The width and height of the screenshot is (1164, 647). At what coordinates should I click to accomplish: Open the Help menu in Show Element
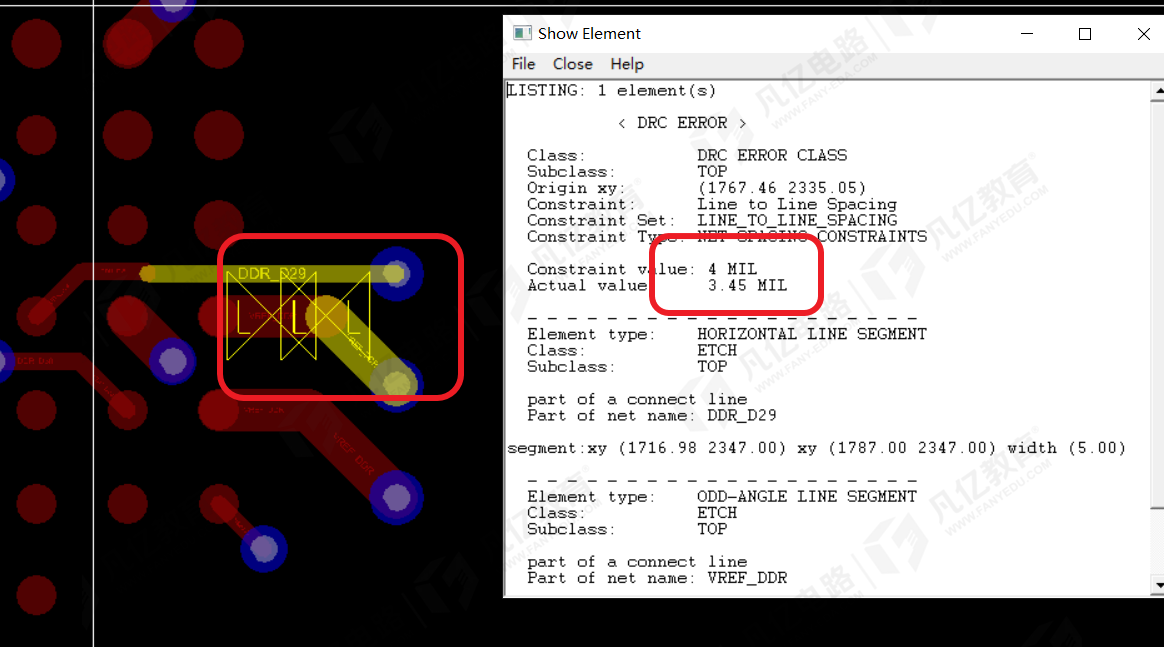coord(627,64)
